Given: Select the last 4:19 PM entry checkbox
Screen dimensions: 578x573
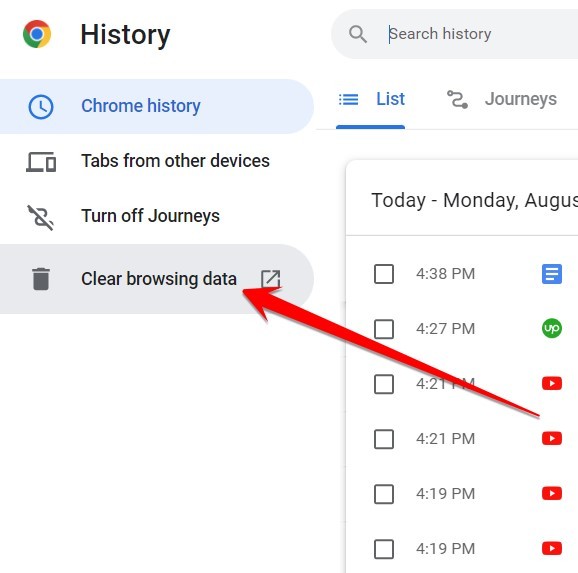Looking at the screenshot, I should (384, 549).
